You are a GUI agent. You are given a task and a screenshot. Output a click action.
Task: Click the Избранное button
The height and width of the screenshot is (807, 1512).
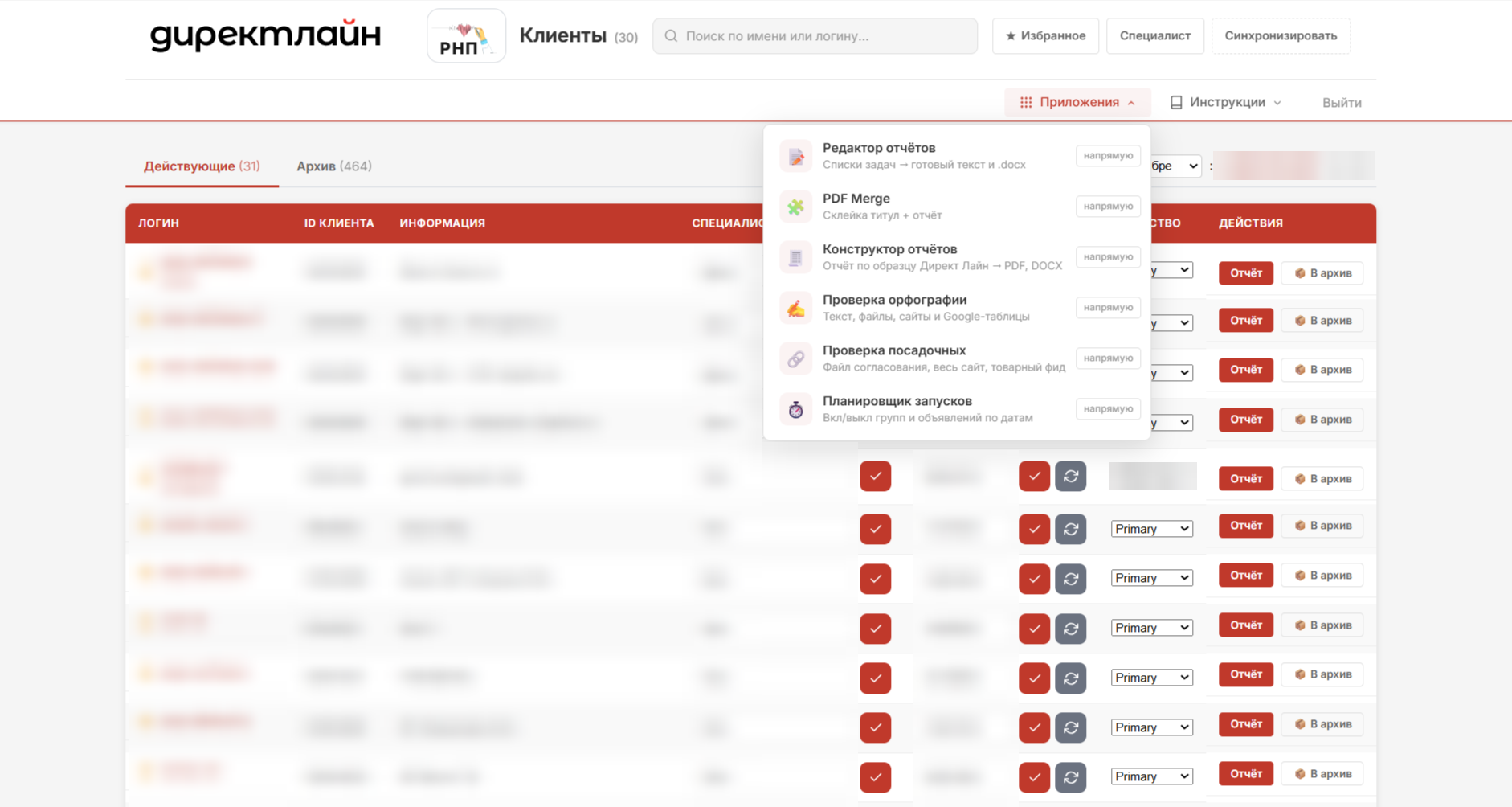coord(1045,36)
